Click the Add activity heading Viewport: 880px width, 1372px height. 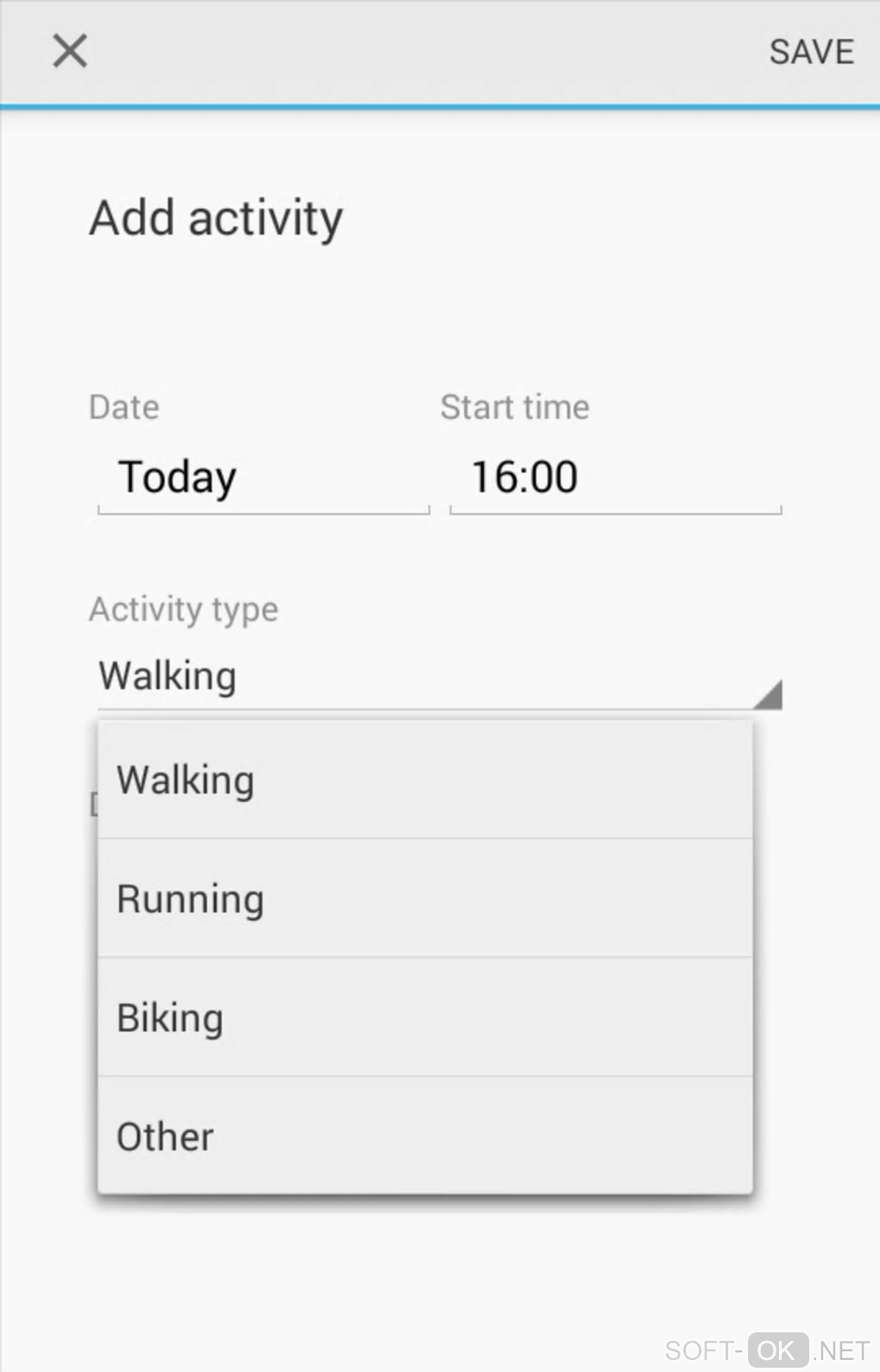pos(217,217)
